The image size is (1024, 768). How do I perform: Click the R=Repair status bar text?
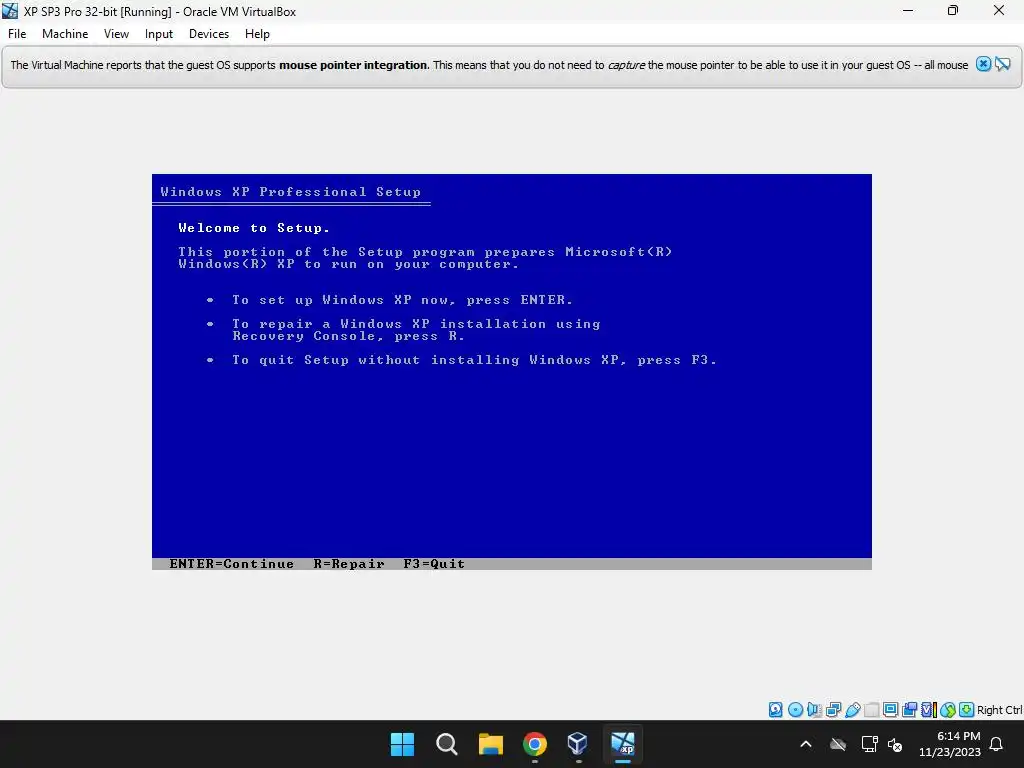click(349, 564)
